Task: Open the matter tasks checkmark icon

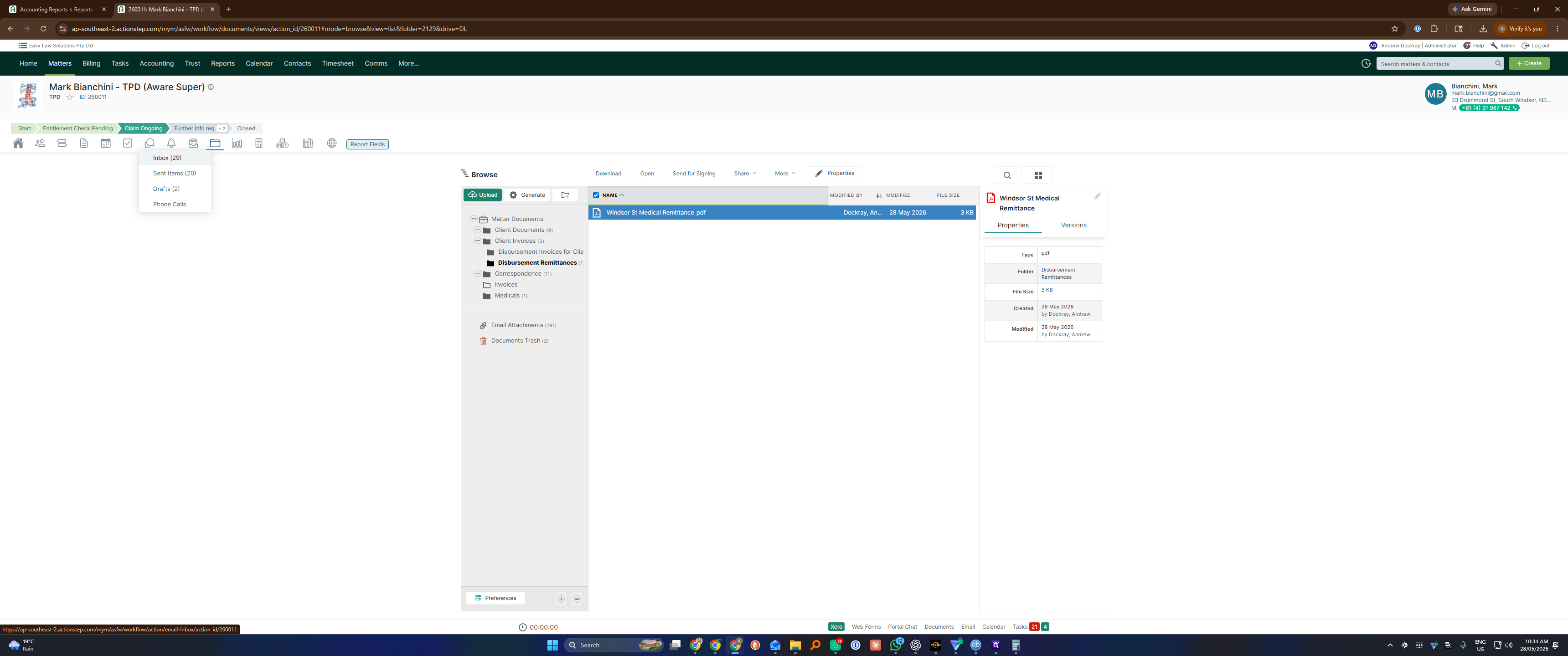Action: point(128,143)
